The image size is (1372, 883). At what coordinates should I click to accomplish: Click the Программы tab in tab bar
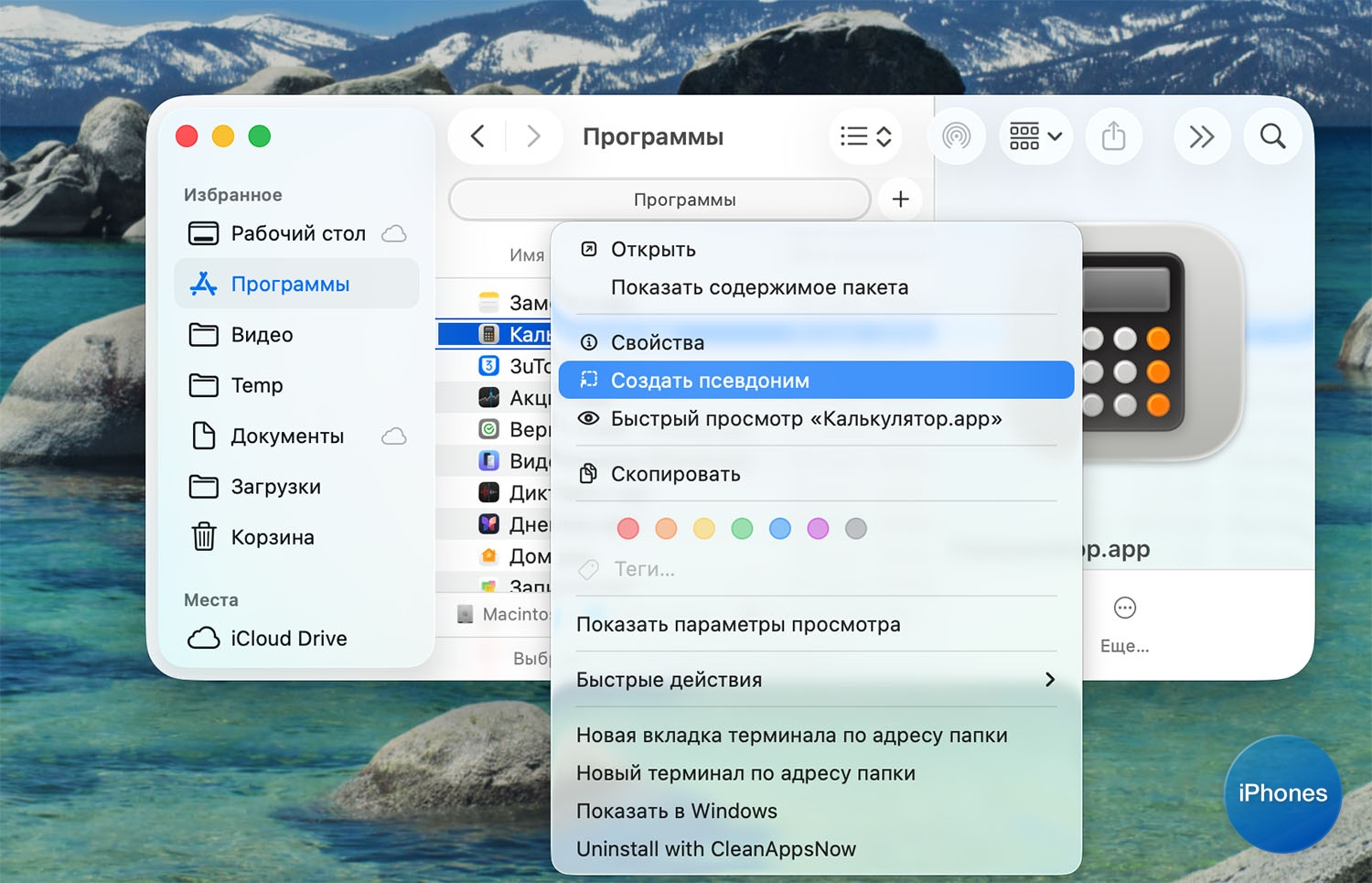click(x=659, y=199)
